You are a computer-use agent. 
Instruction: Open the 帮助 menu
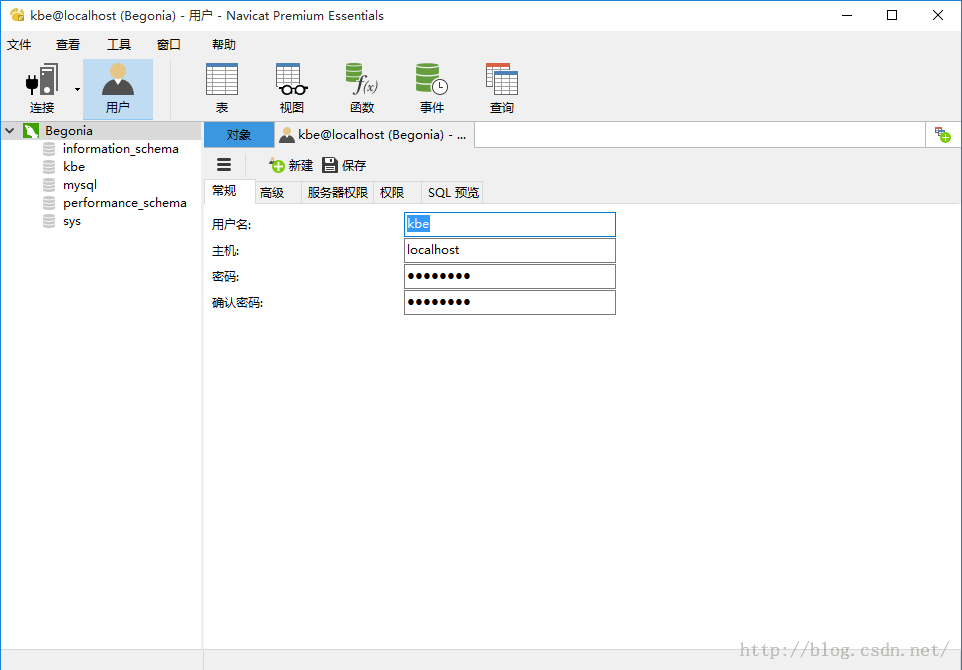click(224, 44)
